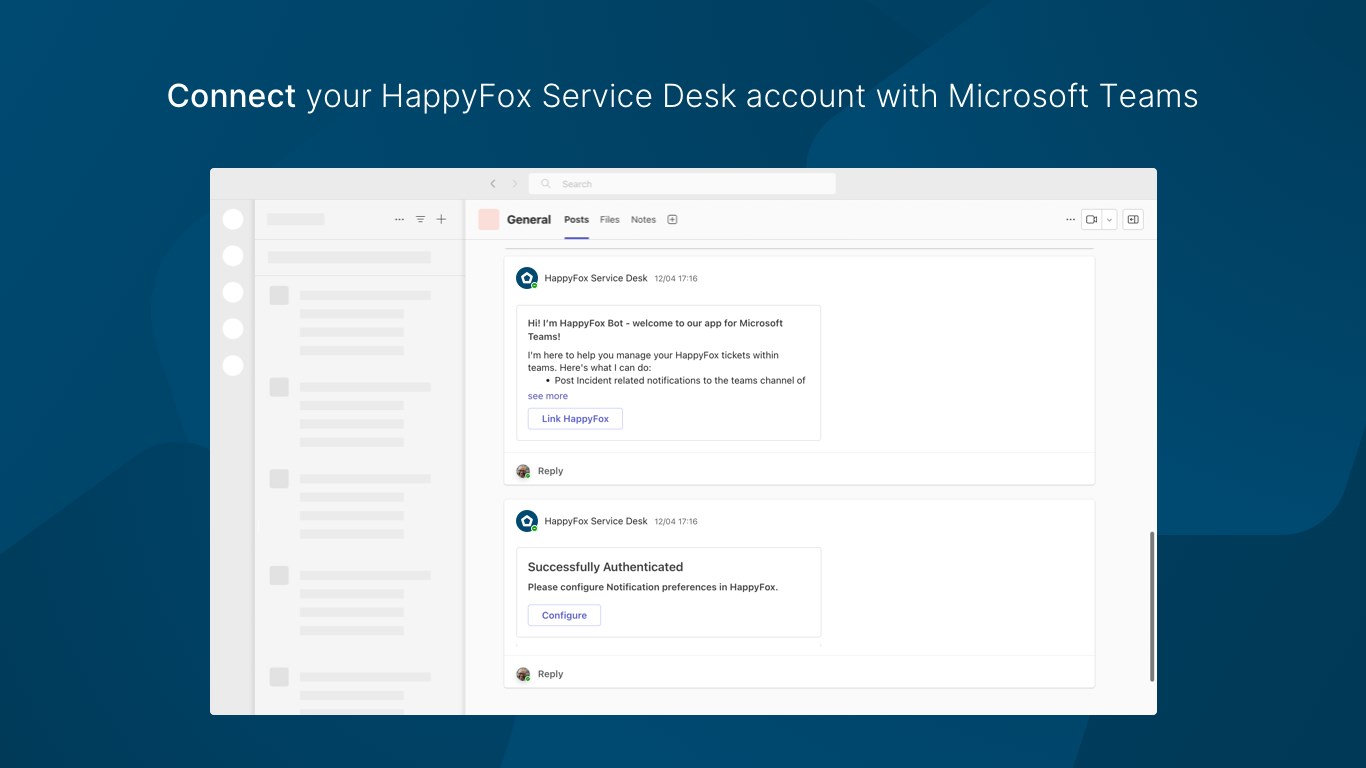
Task: Add a new tab with the plus icon
Action: point(672,220)
